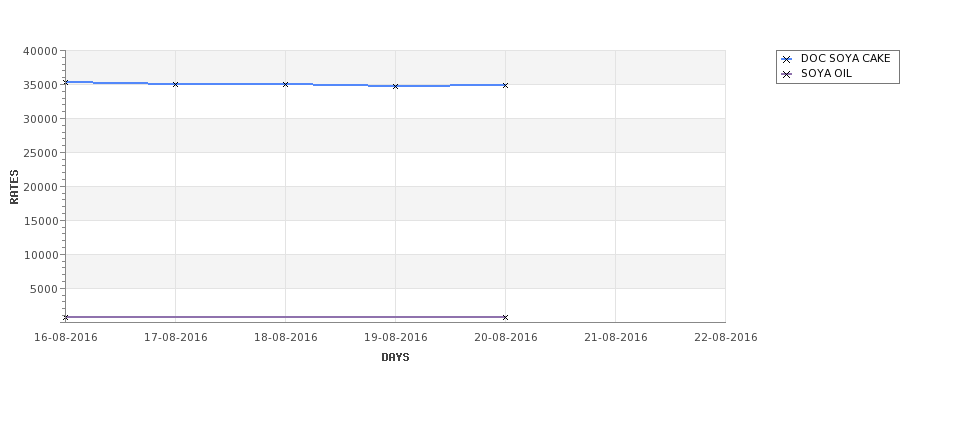Click the purple SOYA OIL line near 18-08-2016

[285, 317]
